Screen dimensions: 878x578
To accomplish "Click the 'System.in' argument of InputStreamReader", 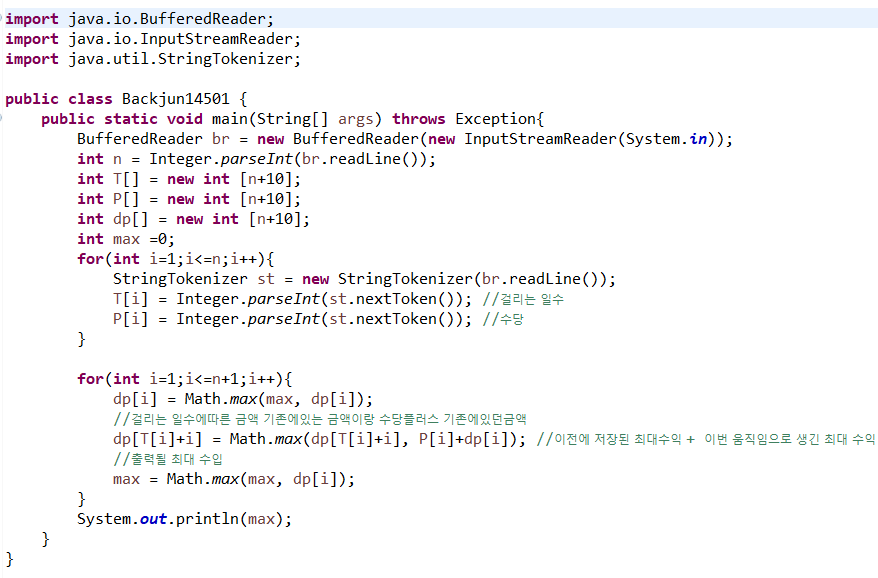I will tap(666, 139).
